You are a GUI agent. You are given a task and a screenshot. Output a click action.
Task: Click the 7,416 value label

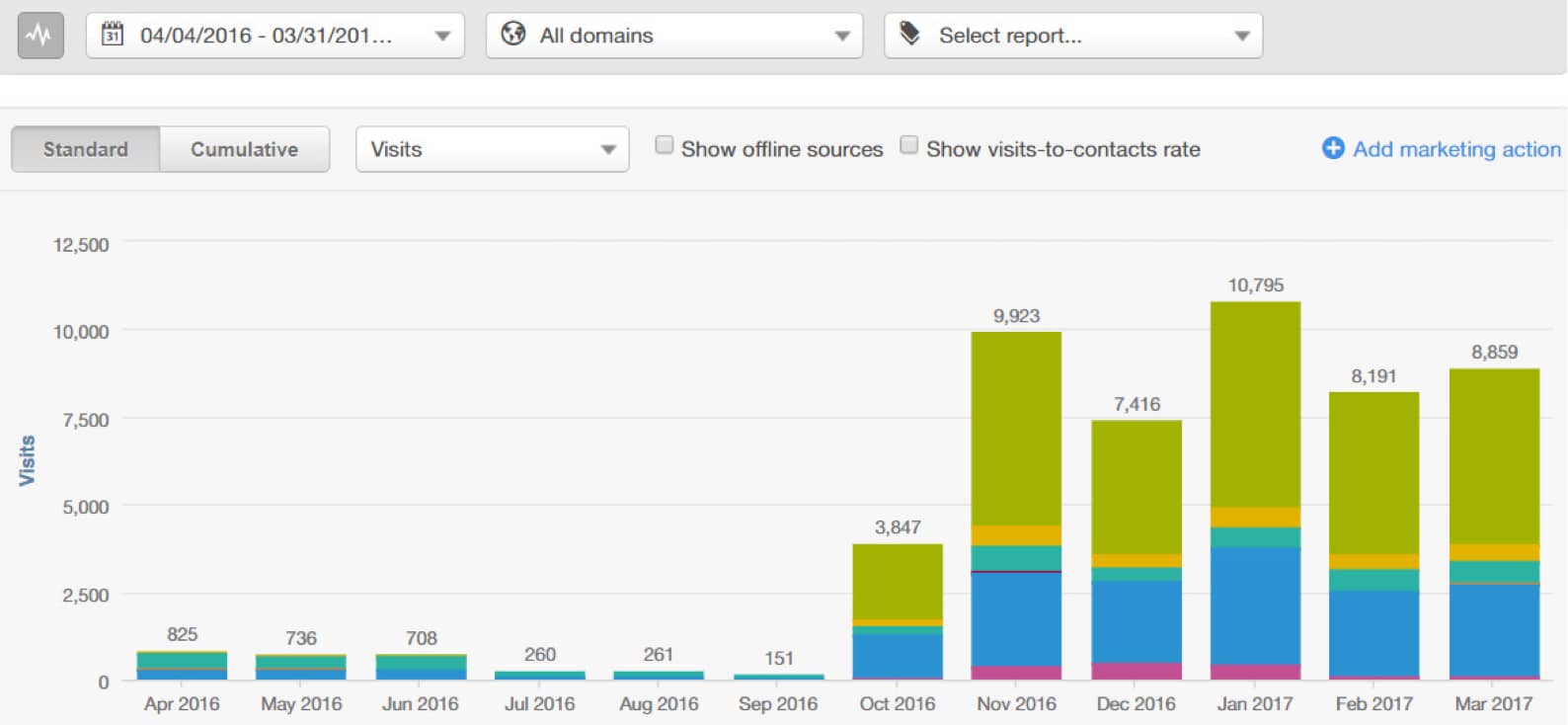click(1137, 404)
